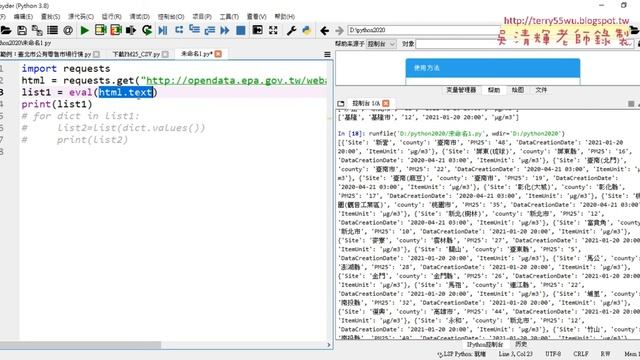Click the 对象 object input field
Screen dimensions: 640x360
(x=457, y=44)
